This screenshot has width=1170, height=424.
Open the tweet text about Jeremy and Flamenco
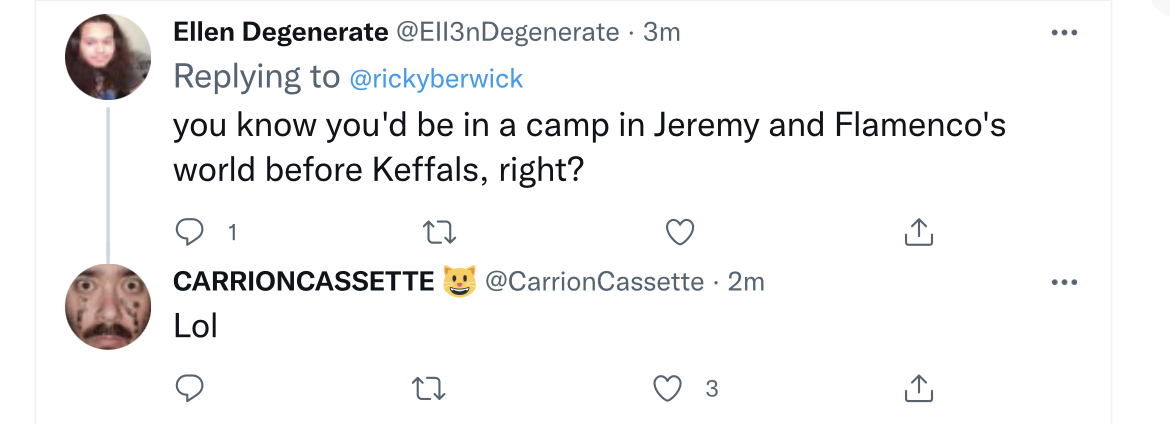pyautogui.click(x=589, y=148)
